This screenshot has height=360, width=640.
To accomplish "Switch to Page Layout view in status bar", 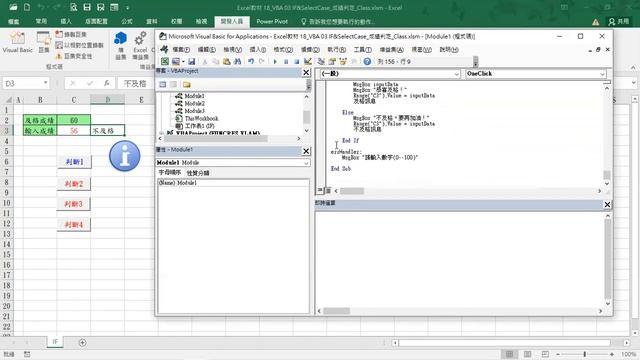I will (x=527, y=354).
